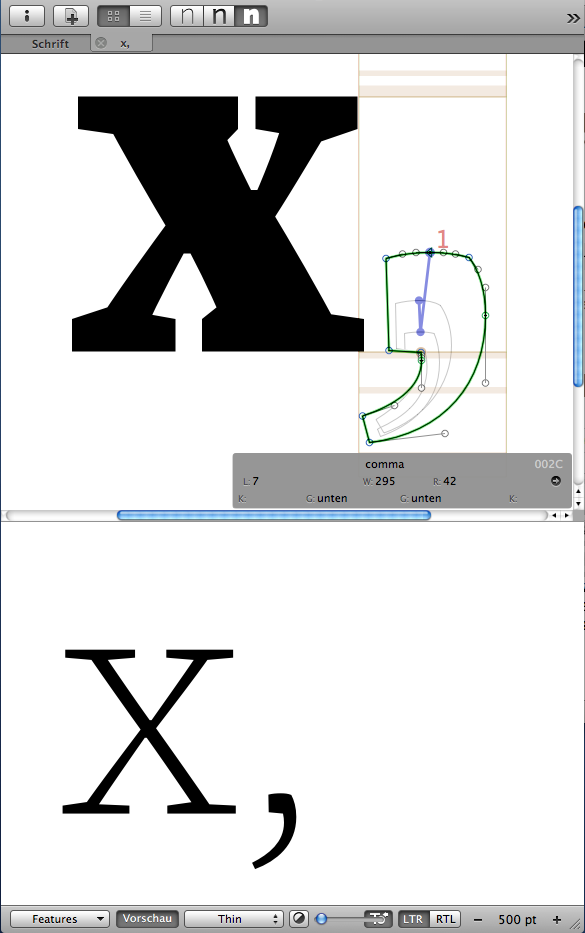This screenshot has width=585, height=933.
Task: Edit the left kerning group unten
Action: pos(332,499)
